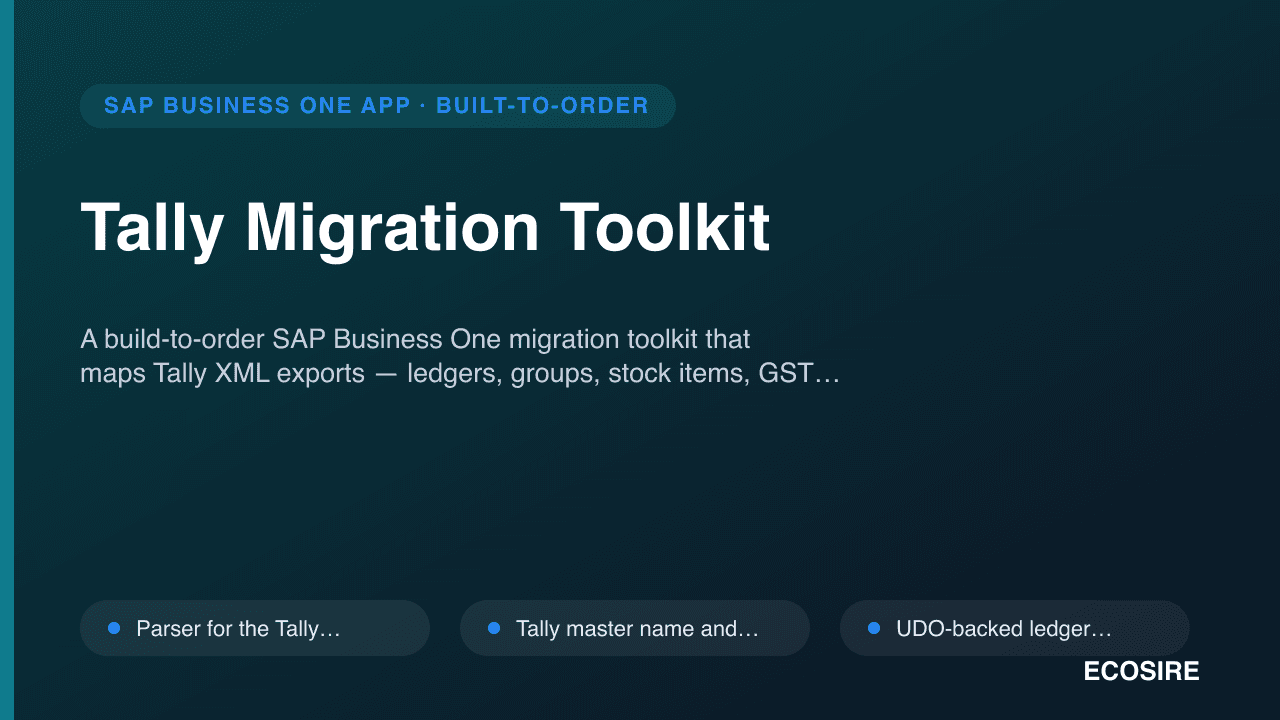Click the line 'maps Tally XML exports — ledgers'
1280x720 pixels.
(459, 375)
